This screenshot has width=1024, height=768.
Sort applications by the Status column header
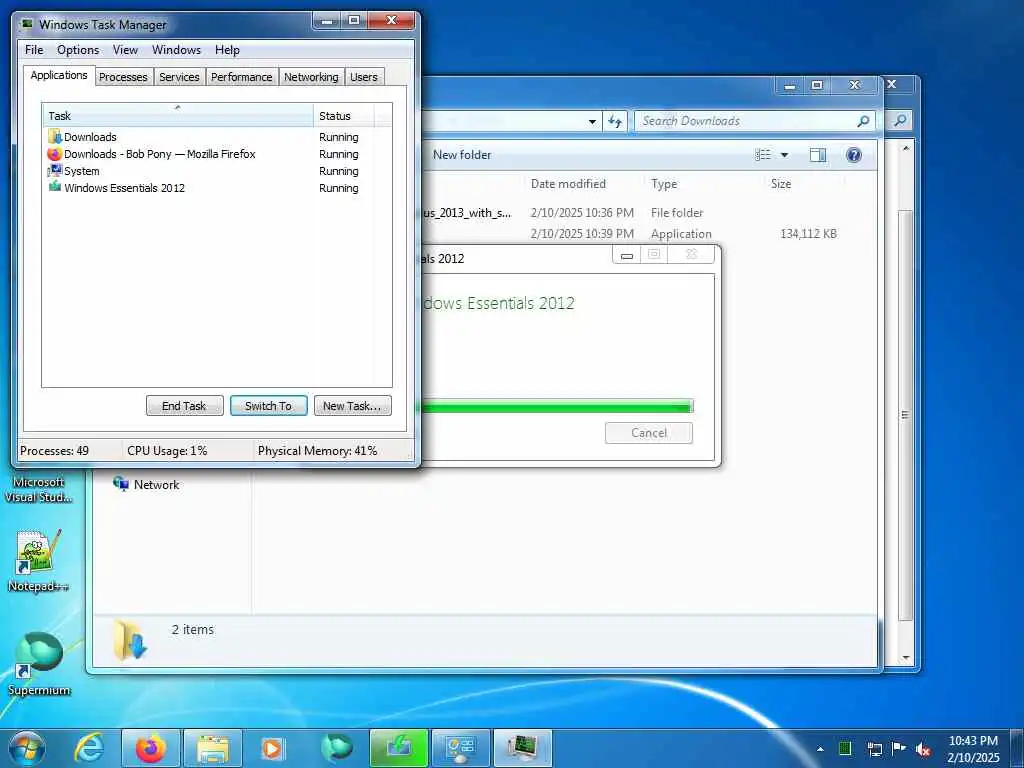click(x=344, y=116)
